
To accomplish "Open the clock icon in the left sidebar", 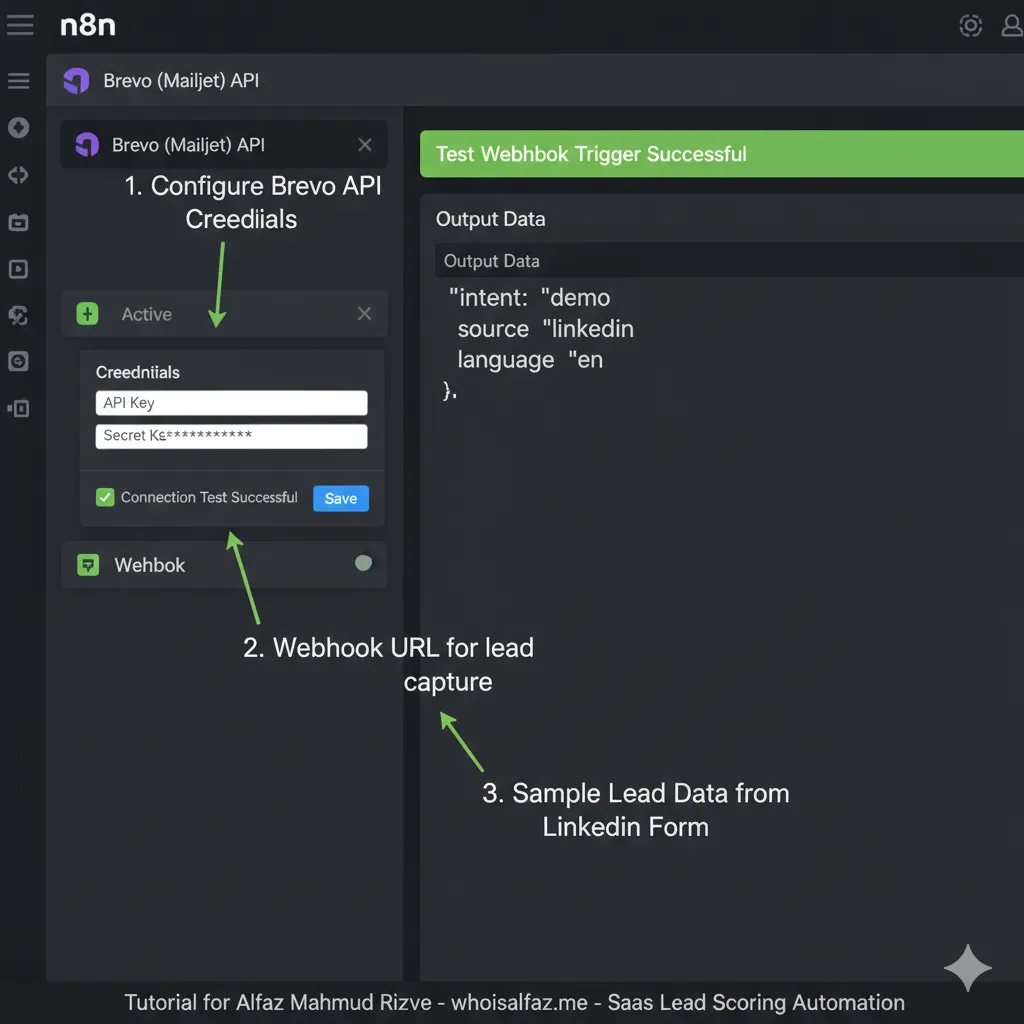I will [19, 361].
